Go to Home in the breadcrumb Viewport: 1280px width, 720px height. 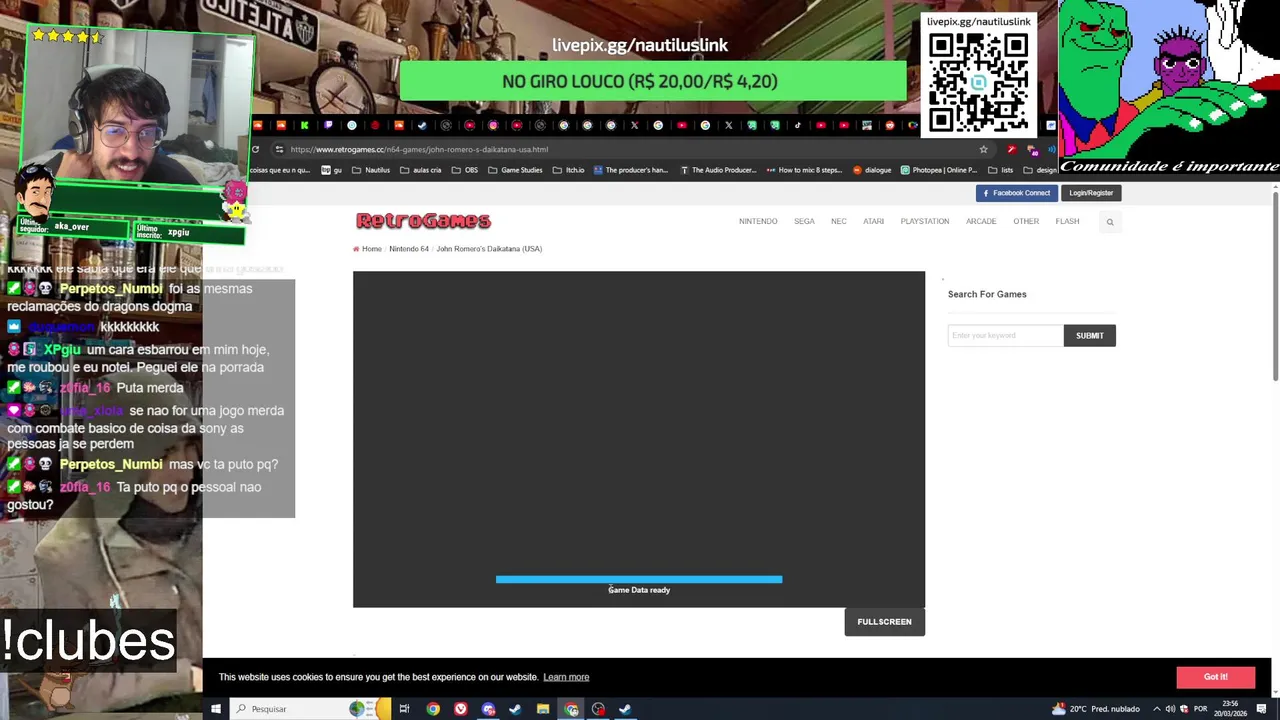coord(371,249)
